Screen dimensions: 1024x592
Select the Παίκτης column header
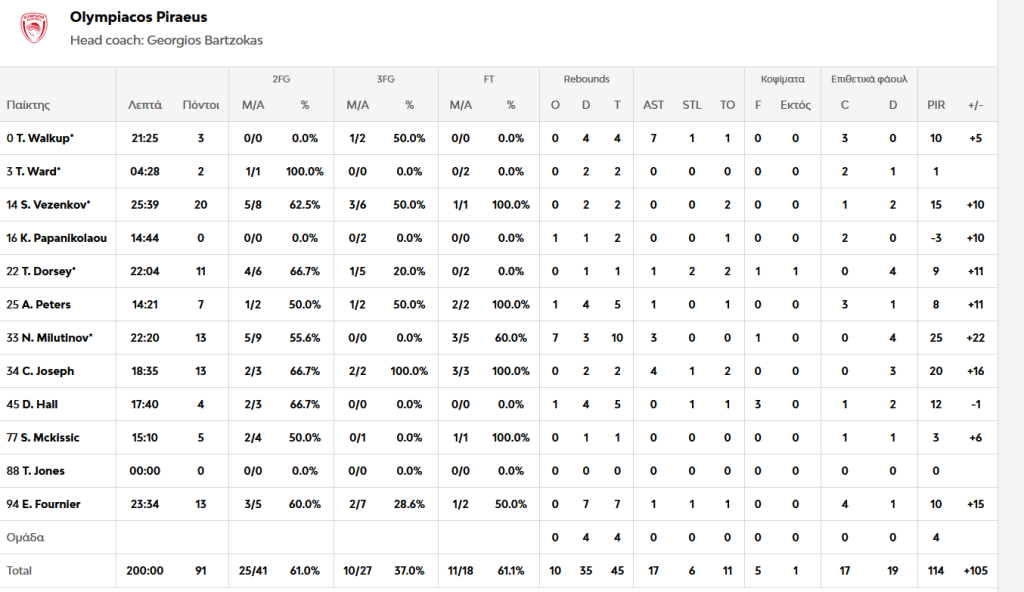pos(28,105)
